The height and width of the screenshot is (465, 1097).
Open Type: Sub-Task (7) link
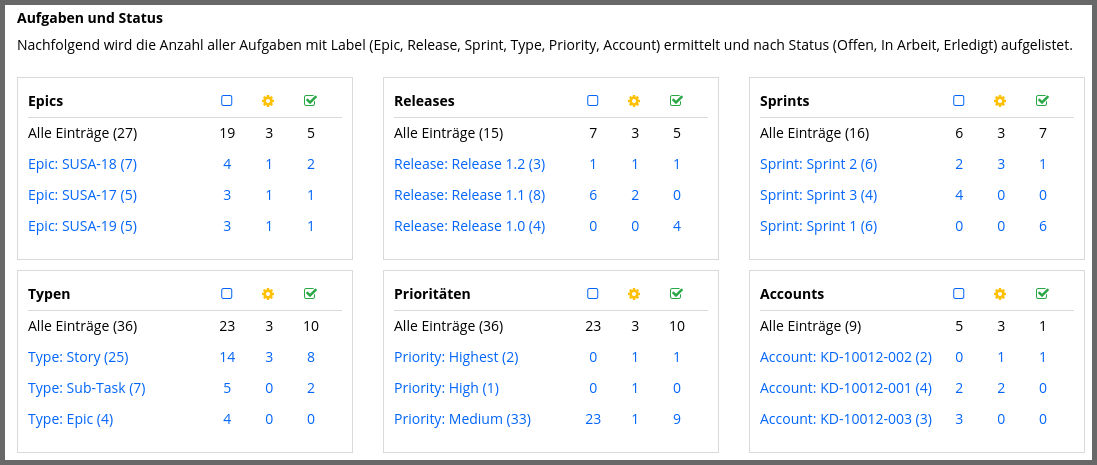pyautogui.click(x=87, y=388)
